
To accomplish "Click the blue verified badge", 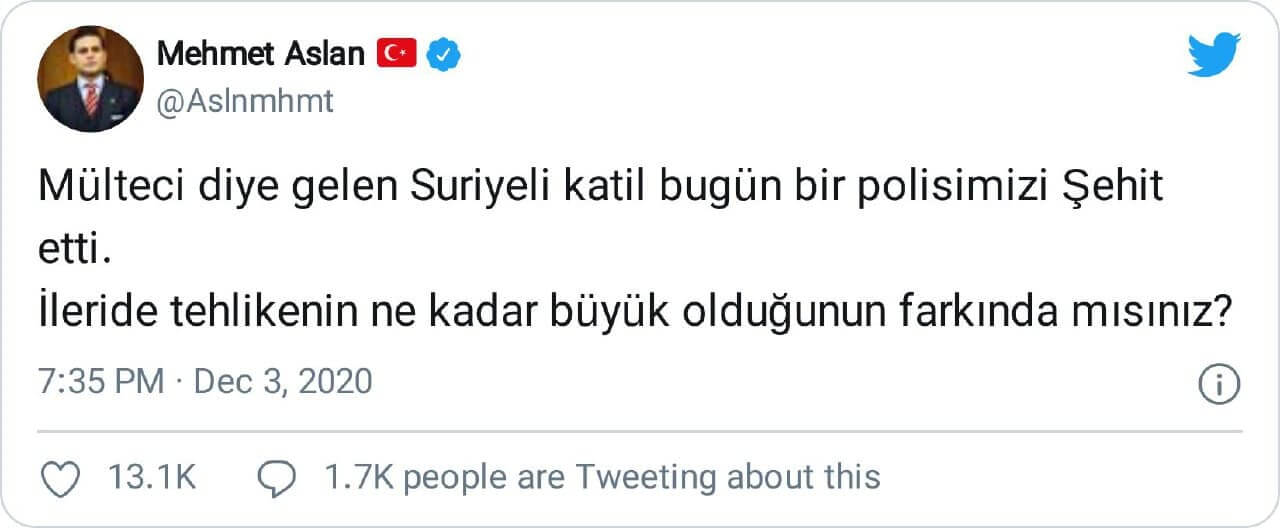I will (x=443, y=54).
